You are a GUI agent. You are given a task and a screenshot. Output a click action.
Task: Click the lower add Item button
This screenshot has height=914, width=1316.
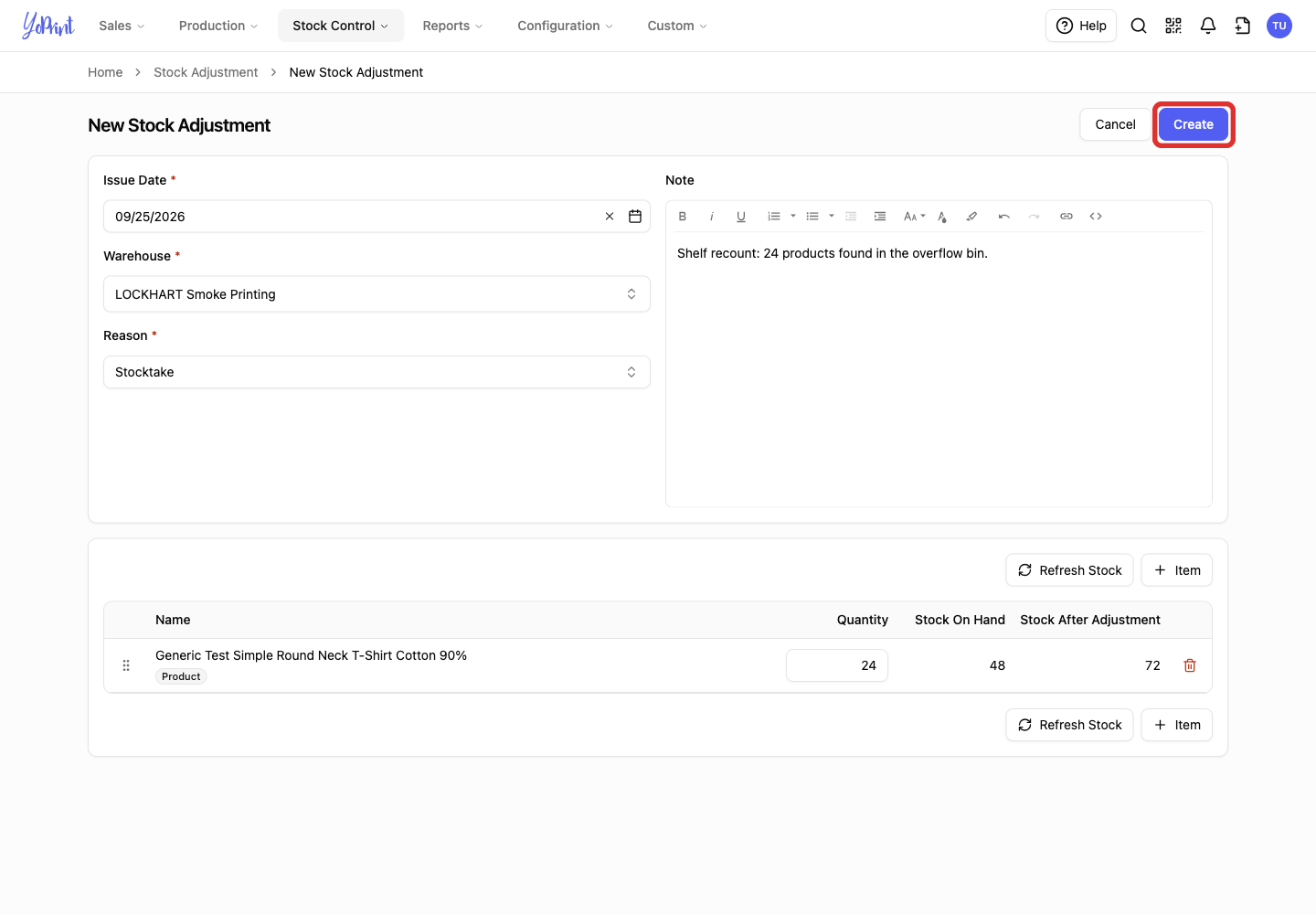1177,725
